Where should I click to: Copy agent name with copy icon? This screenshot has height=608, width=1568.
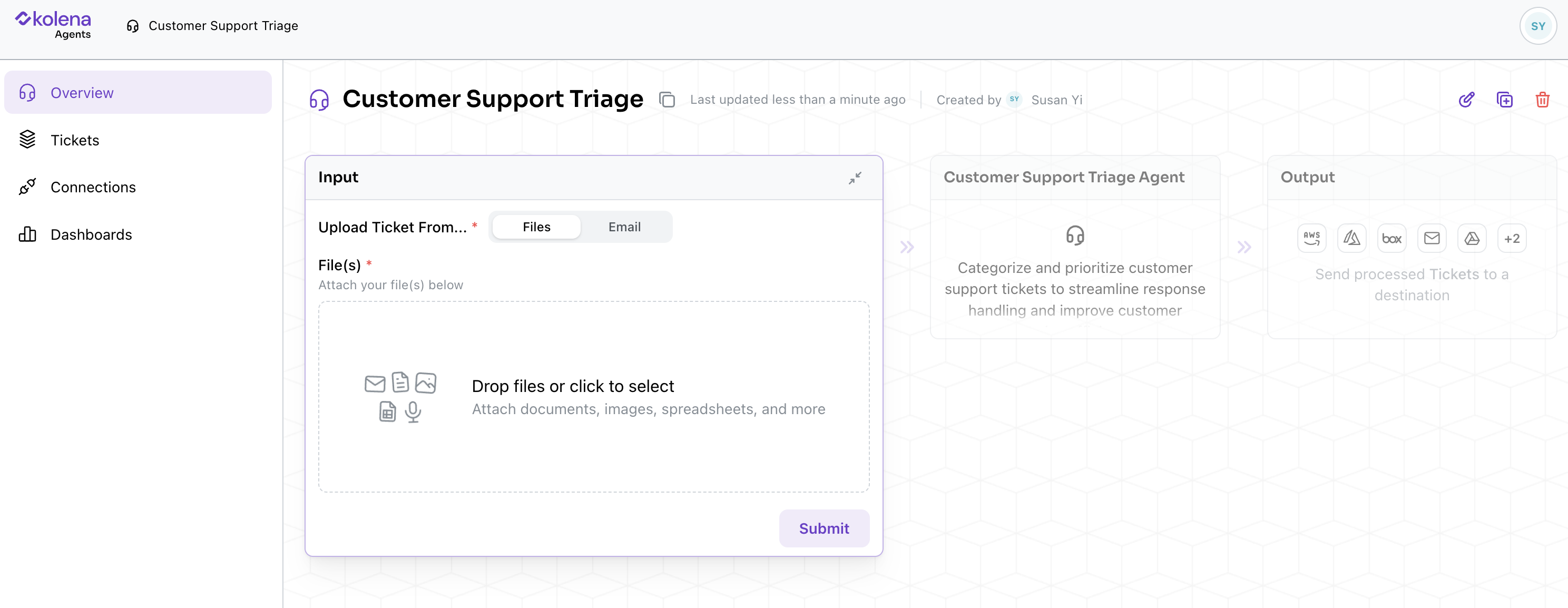tap(667, 100)
